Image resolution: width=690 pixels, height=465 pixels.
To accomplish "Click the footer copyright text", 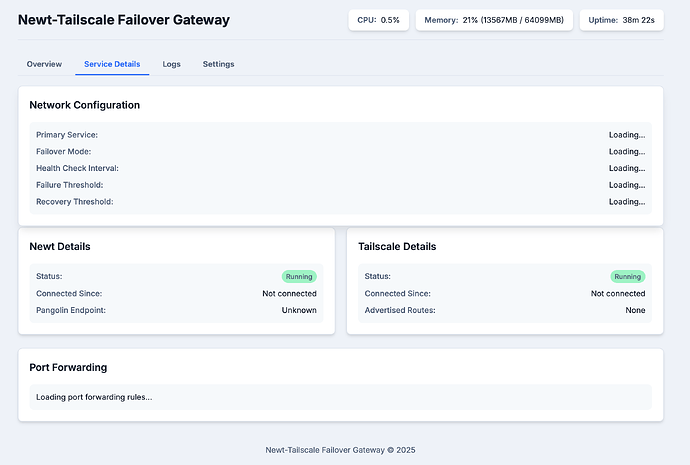I will [340, 450].
